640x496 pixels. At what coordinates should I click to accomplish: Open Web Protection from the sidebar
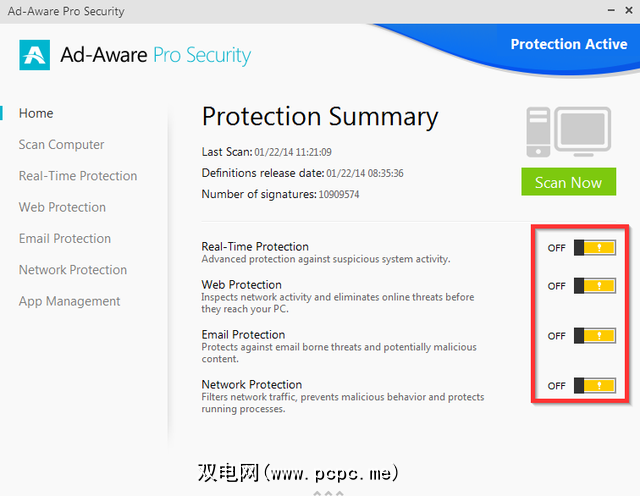click(62, 207)
